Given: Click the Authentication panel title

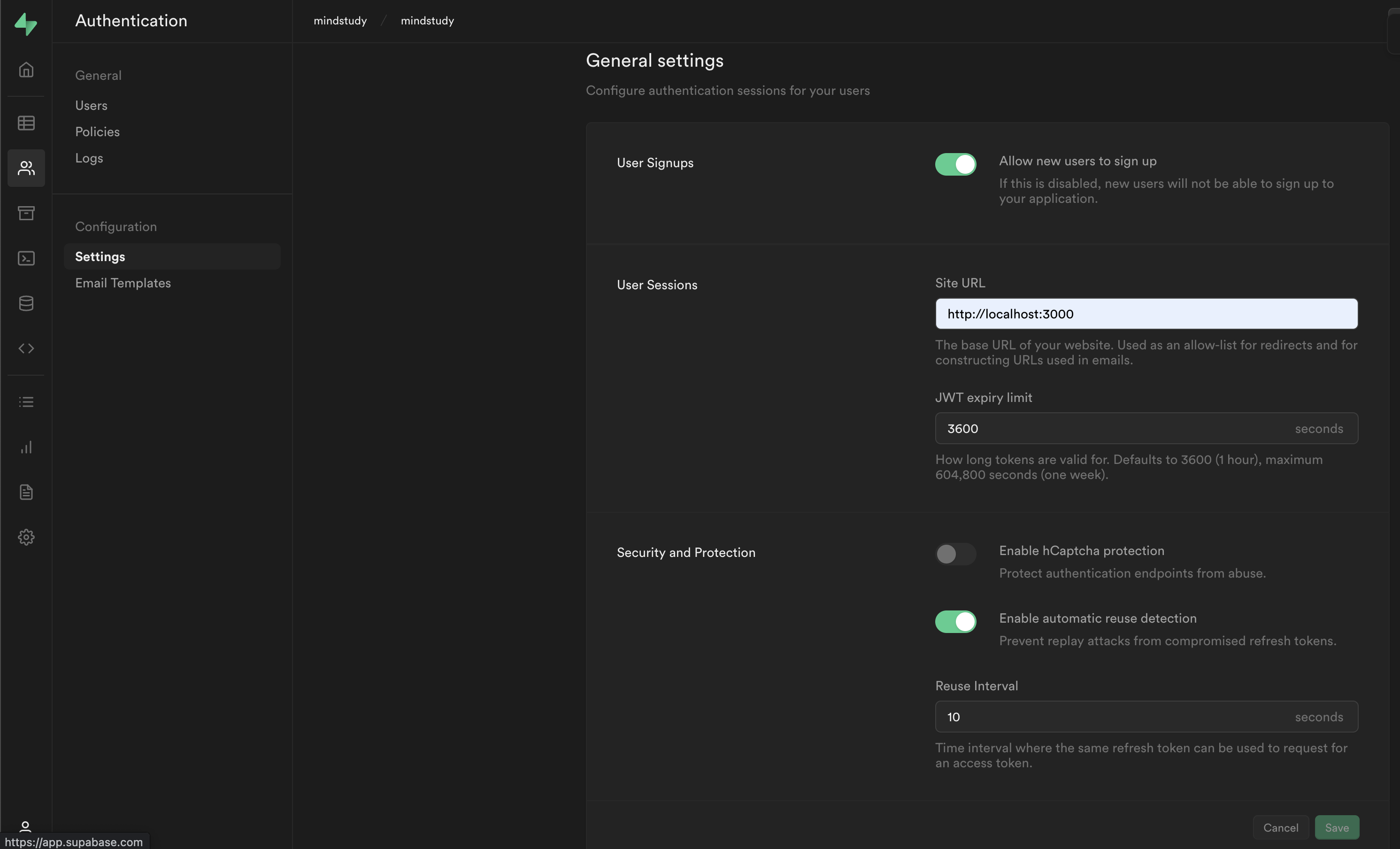Looking at the screenshot, I should click(131, 21).
